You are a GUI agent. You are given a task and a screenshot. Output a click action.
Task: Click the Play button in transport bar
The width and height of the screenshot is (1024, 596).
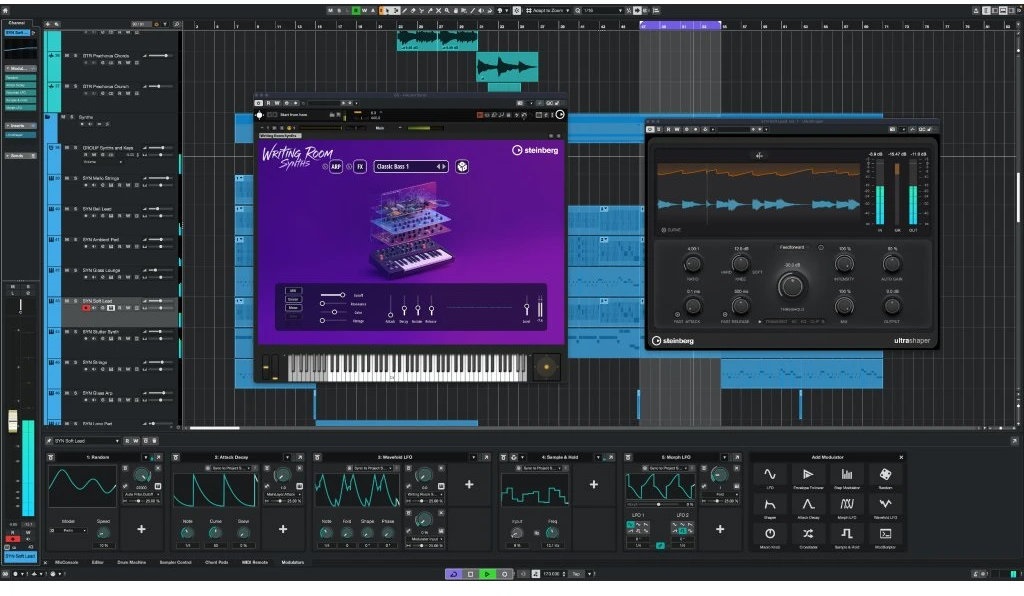(x=487, y=574)
